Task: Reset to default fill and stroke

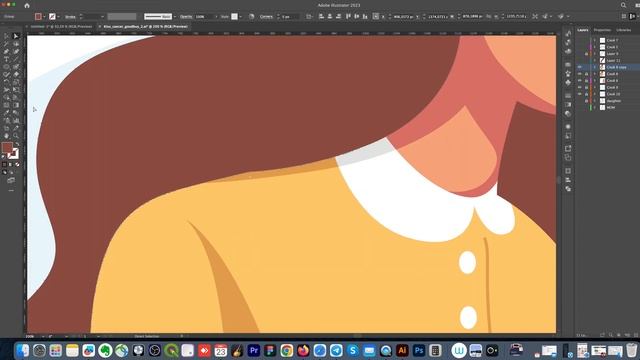Action: coord(4,156)
